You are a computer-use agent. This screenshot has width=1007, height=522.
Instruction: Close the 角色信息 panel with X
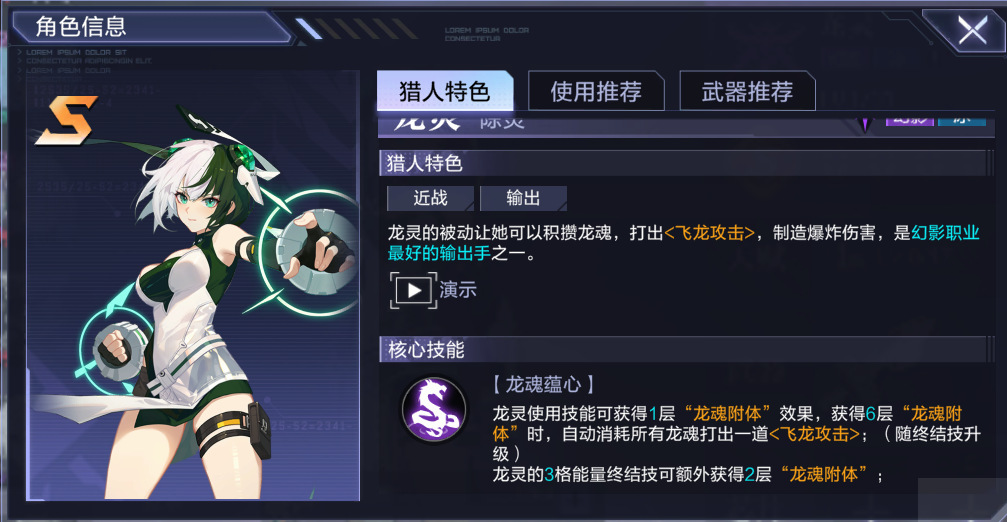click(972, 30)
